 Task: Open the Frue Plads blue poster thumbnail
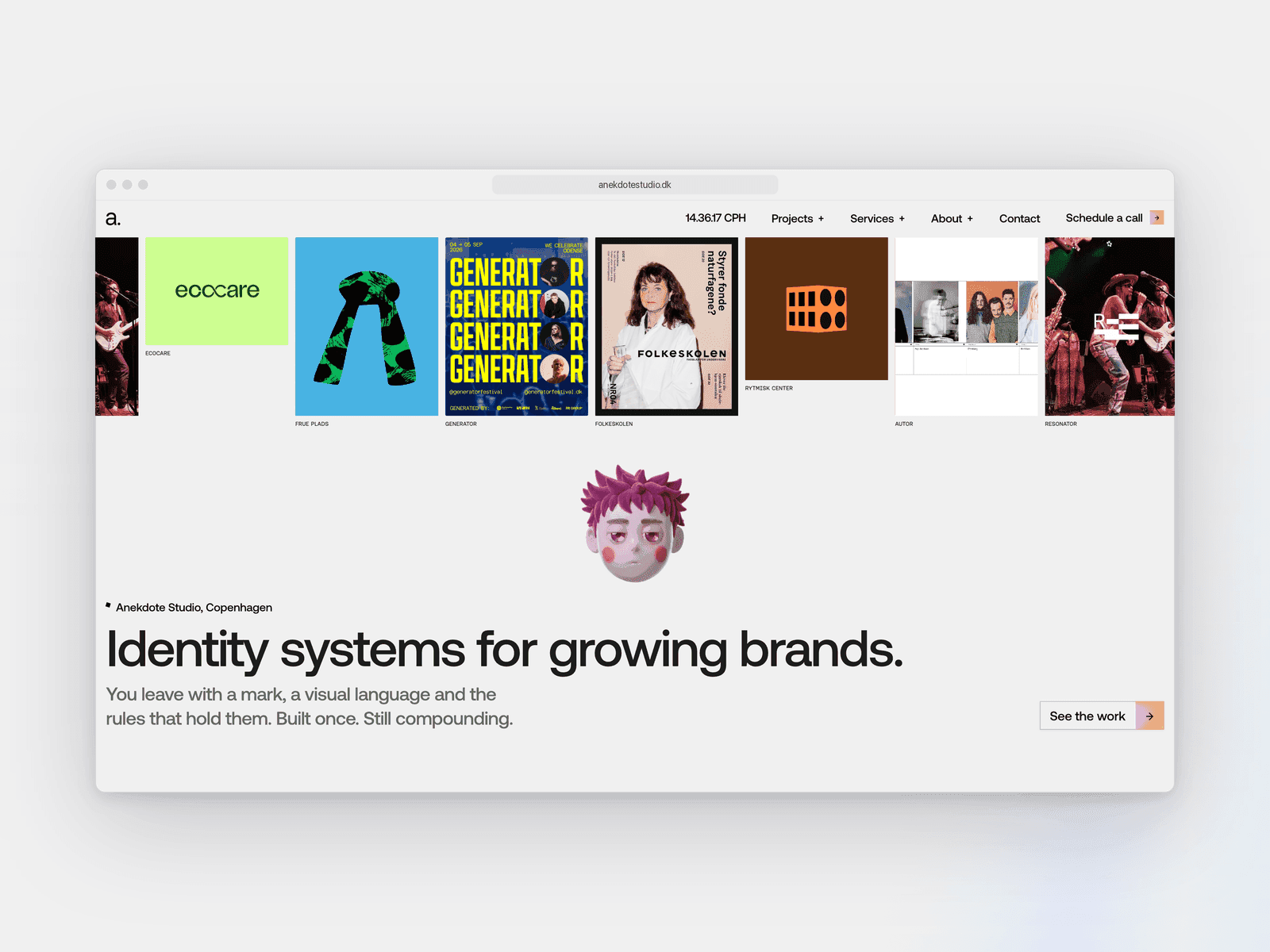[367, 326]
